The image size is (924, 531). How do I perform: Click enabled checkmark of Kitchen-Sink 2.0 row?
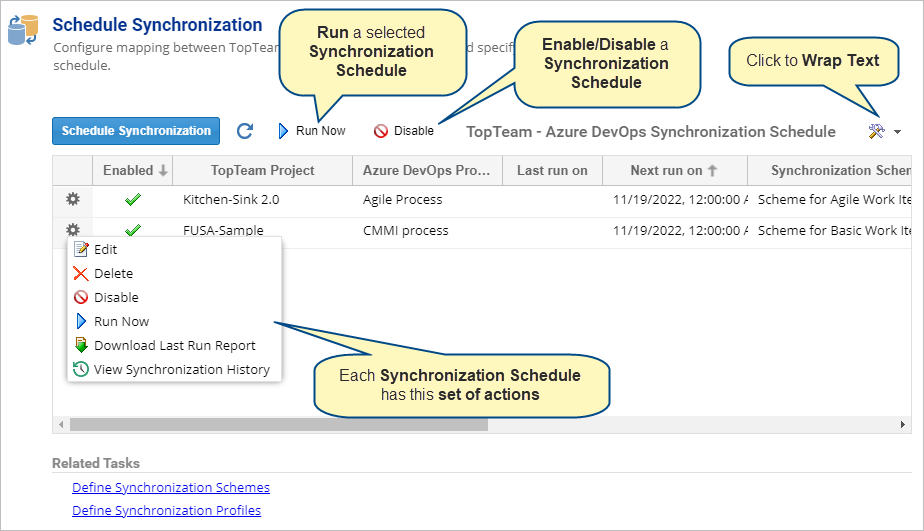(133, 200)
